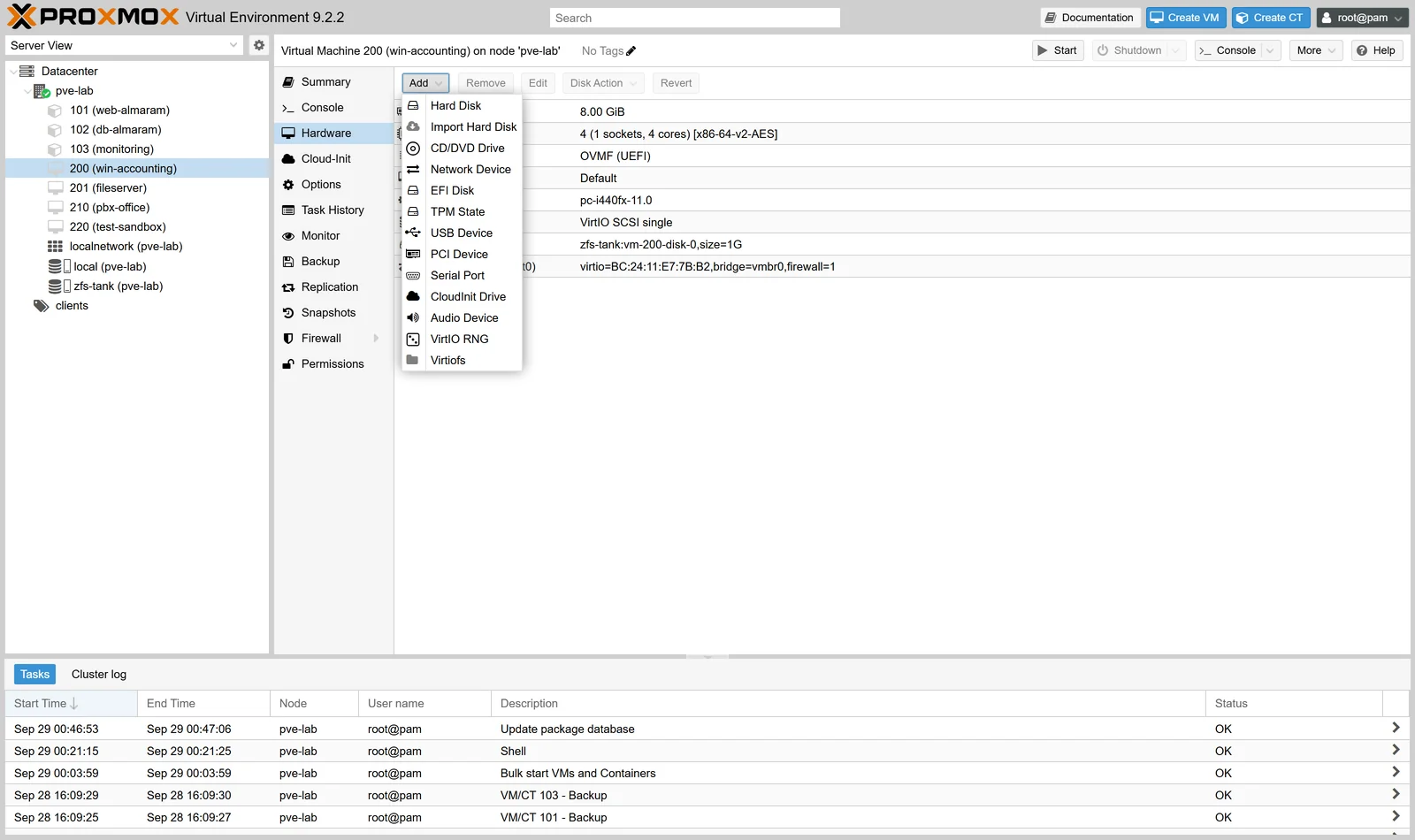Viewport: 1415px width, 840px height.
Task: Open the Shutdown options arrow
Action: [x=1176, y=50]
